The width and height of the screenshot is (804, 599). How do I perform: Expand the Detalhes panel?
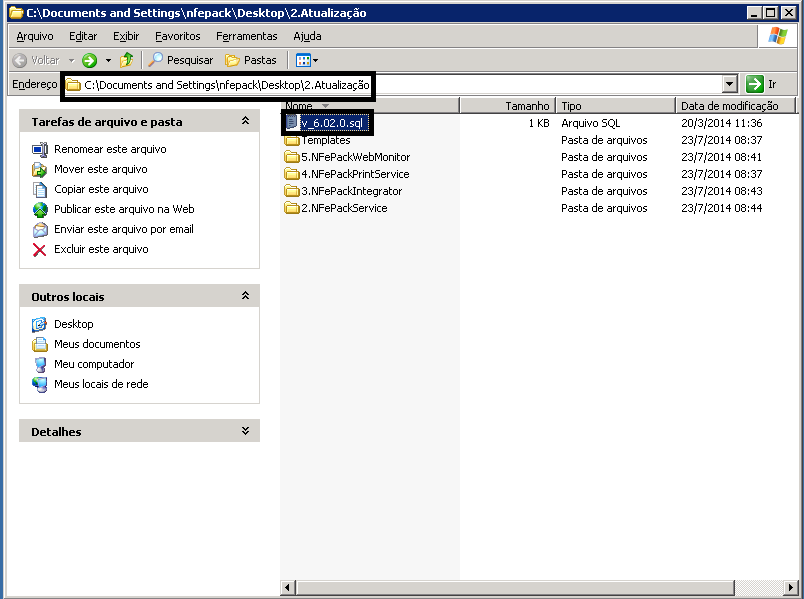[x=245, y=431]
